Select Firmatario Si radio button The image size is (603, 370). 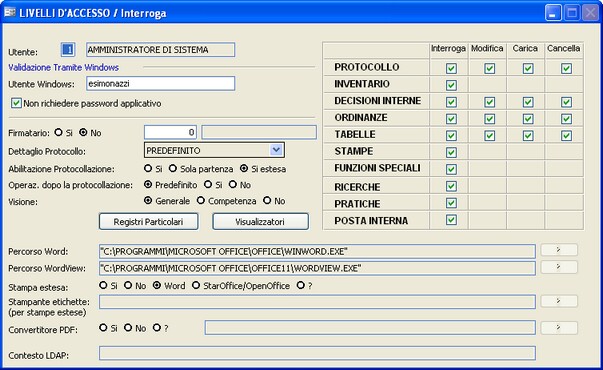point(58,132)
